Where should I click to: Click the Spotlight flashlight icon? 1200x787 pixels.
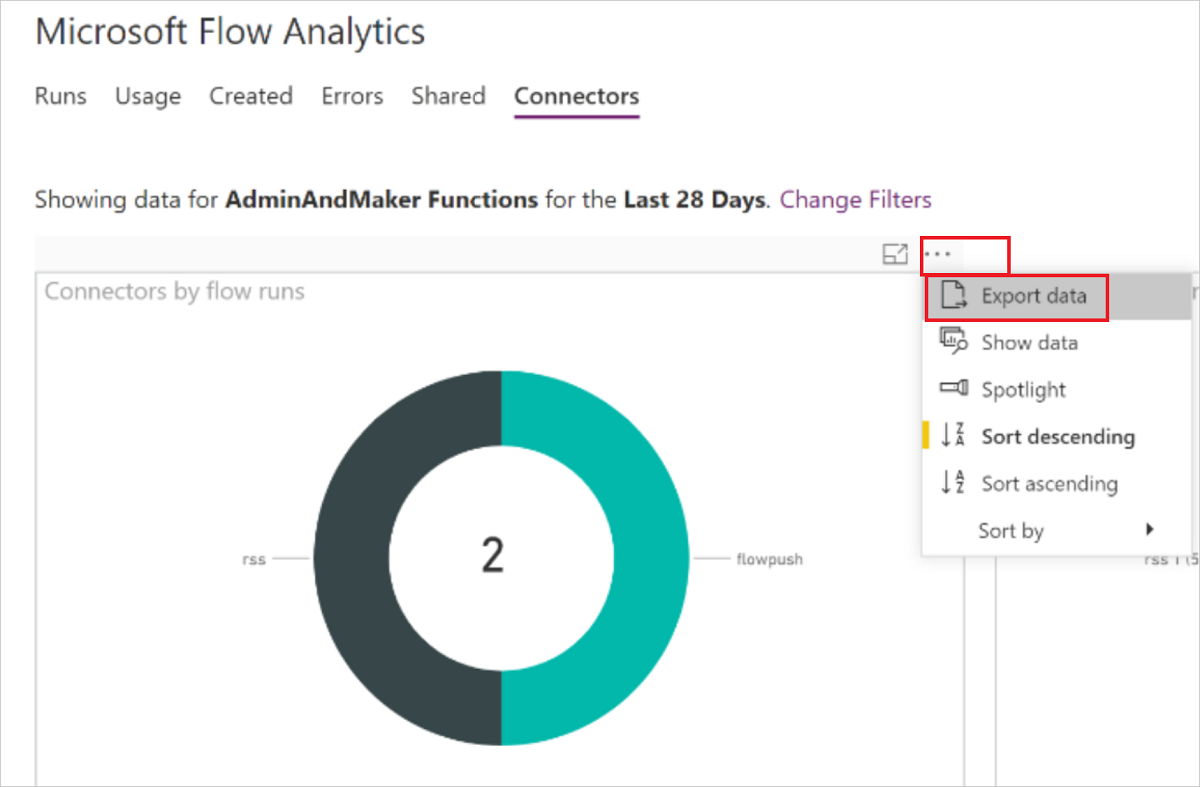(x=954, y=389)
